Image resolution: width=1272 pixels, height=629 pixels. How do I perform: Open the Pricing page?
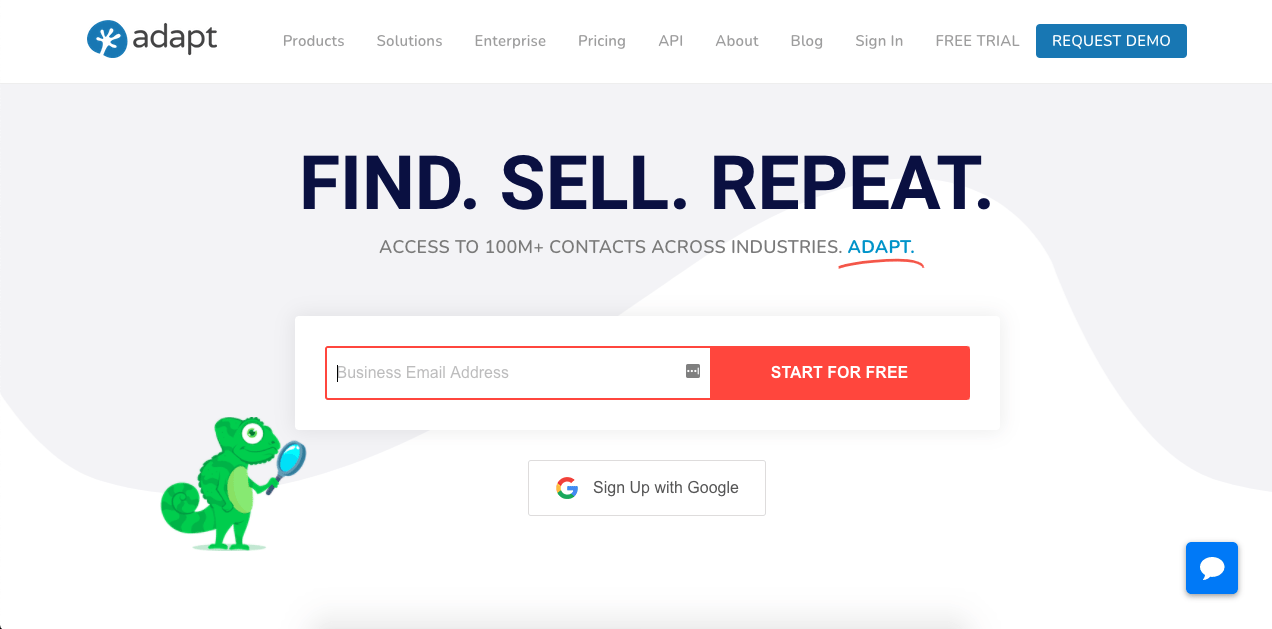pyautogui.click(x=602, y=41)
